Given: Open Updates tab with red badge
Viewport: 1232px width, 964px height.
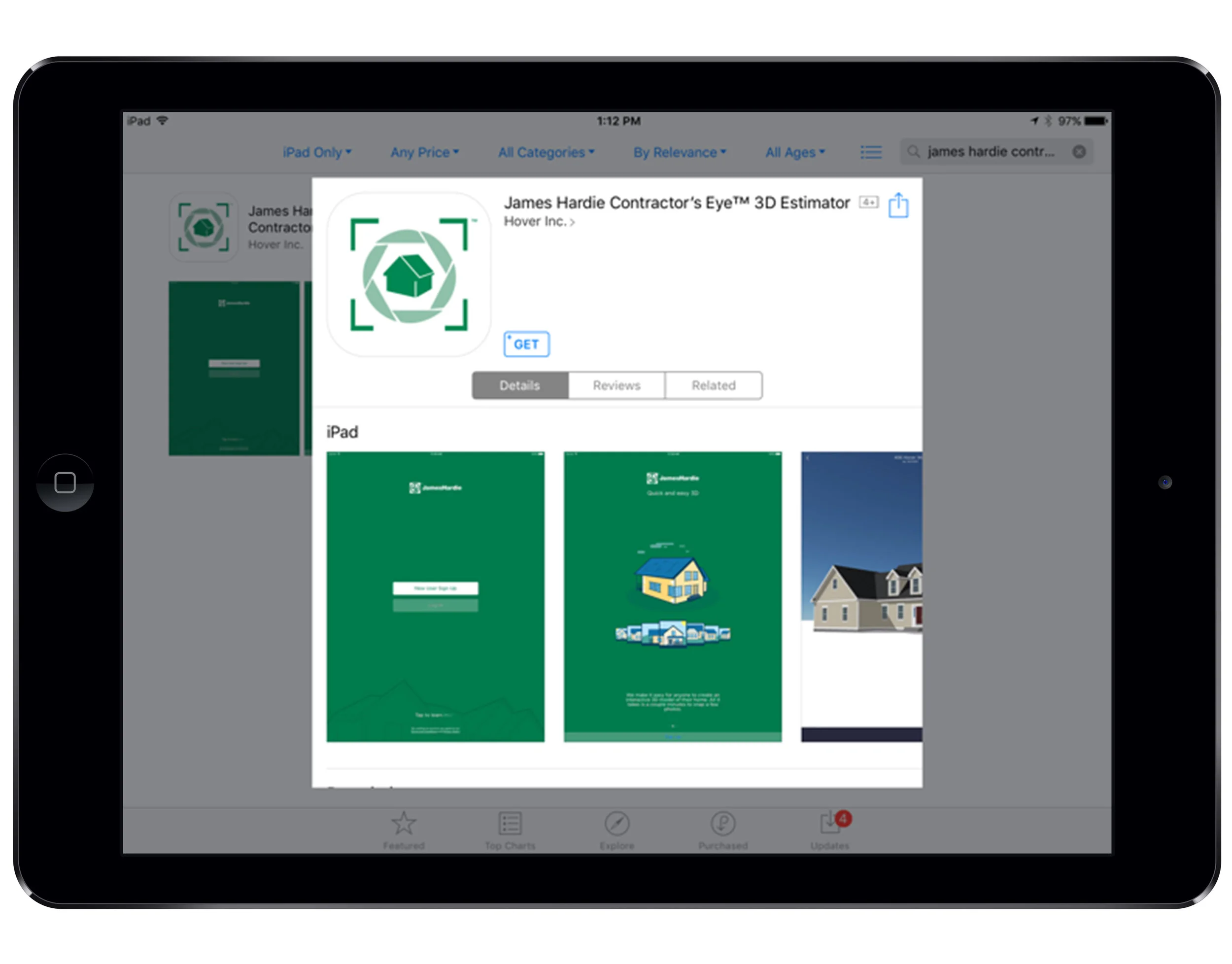Looking at the screenshot, I should (830, 824).
